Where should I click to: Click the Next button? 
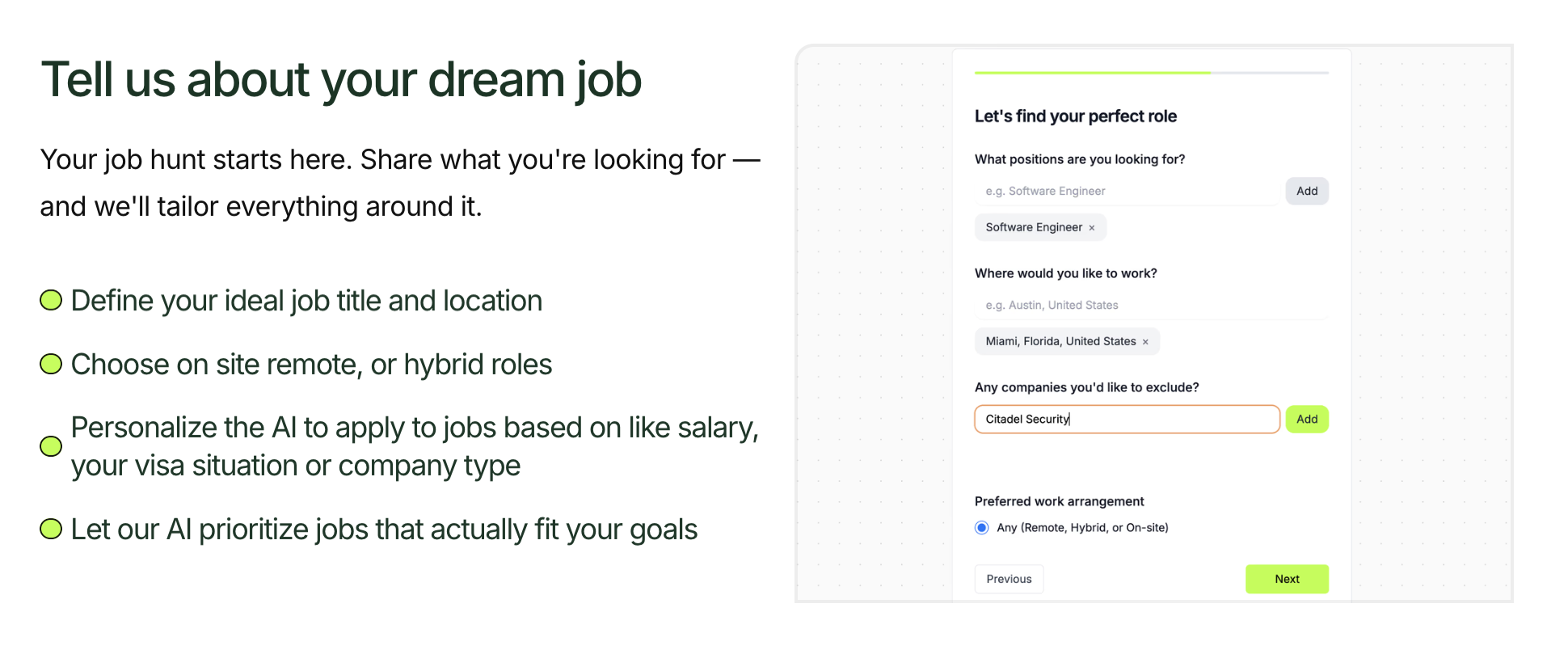click(1287, 579)
